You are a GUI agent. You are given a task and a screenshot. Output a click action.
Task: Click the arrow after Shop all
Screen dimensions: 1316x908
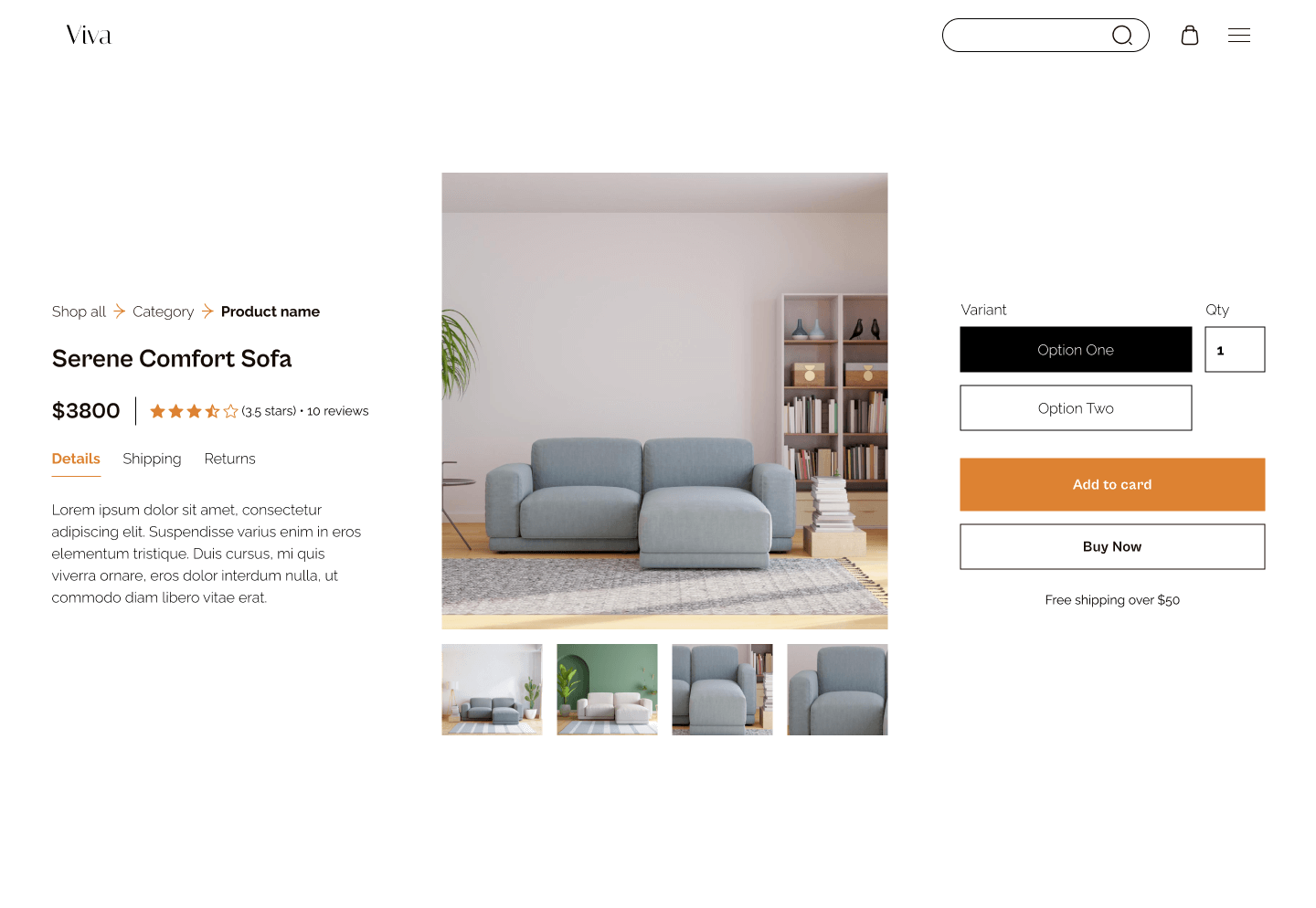point(119,311)
